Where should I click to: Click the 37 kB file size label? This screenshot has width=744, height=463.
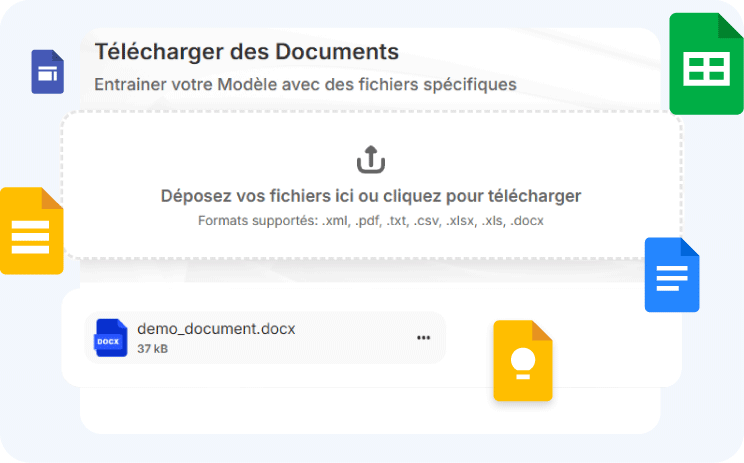click(x=152, y=349)
